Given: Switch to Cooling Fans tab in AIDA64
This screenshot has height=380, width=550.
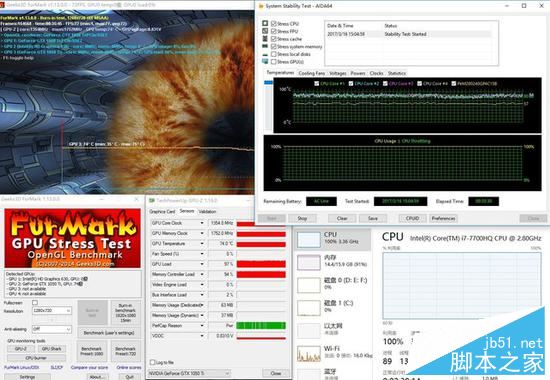Looking at the screenshot, I should click(x=311, y=73).
